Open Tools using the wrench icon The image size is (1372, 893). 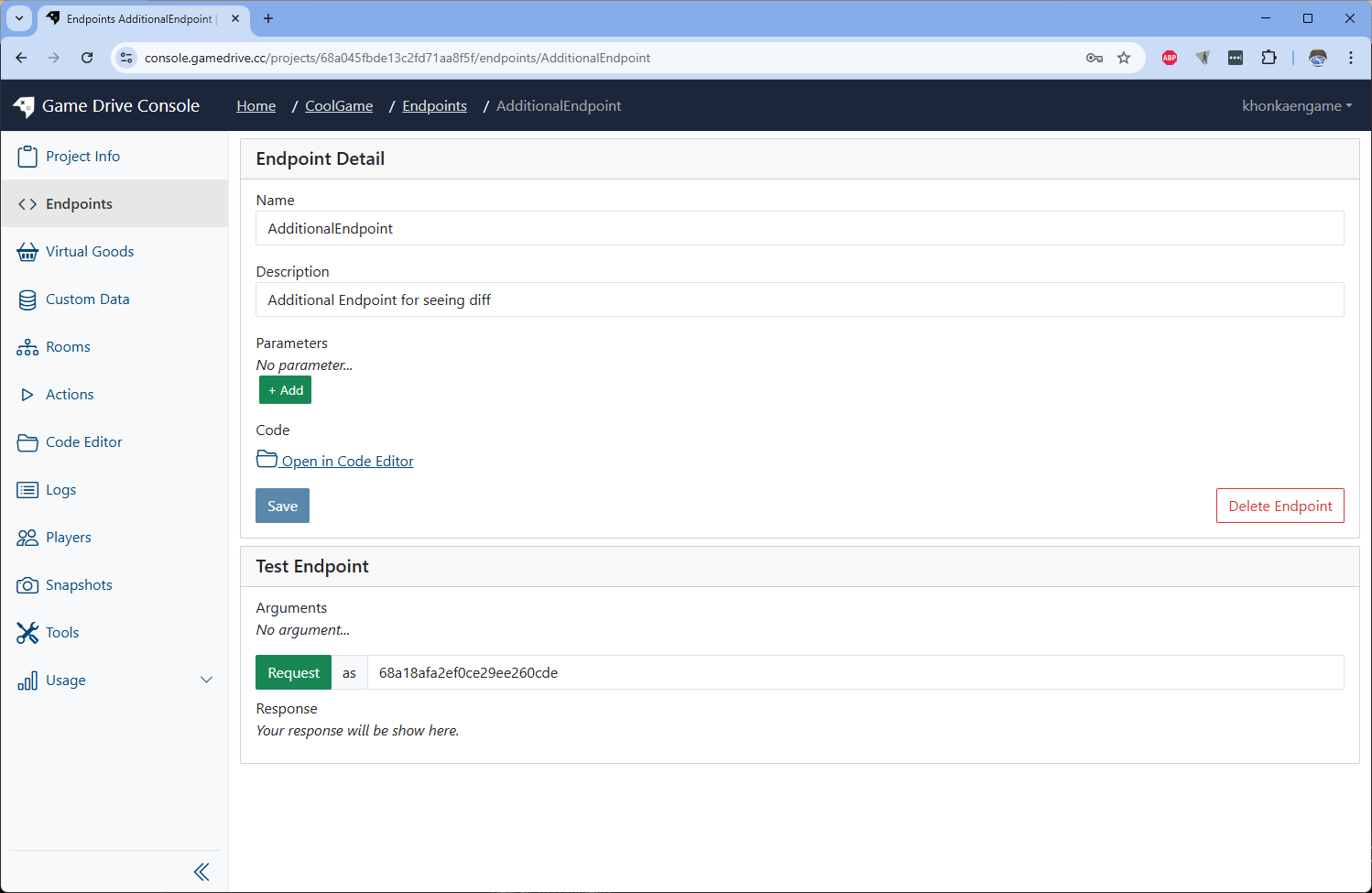click(x=27, y=632)
